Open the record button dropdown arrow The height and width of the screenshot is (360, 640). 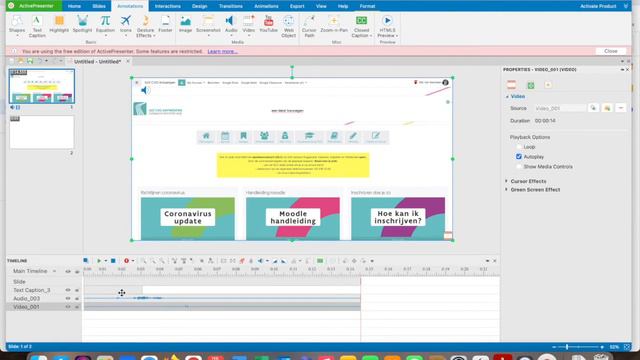point(133,261)
